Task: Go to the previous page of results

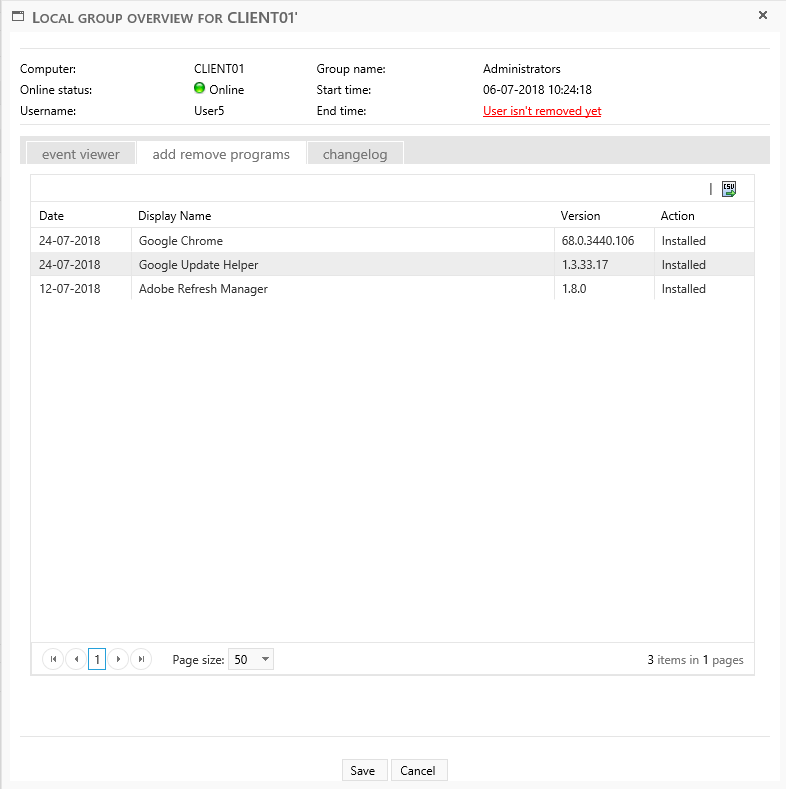Action: [x=75, y=659]
